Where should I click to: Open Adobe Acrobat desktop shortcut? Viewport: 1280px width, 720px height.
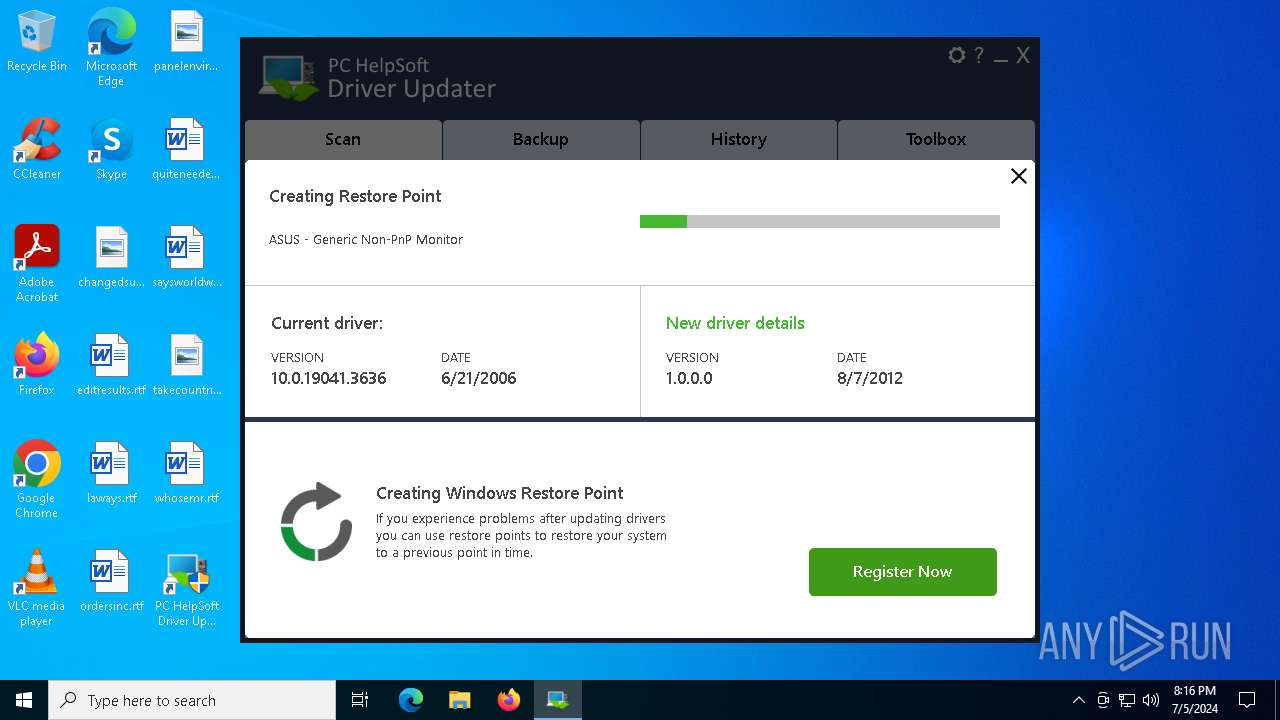point(37,263)
